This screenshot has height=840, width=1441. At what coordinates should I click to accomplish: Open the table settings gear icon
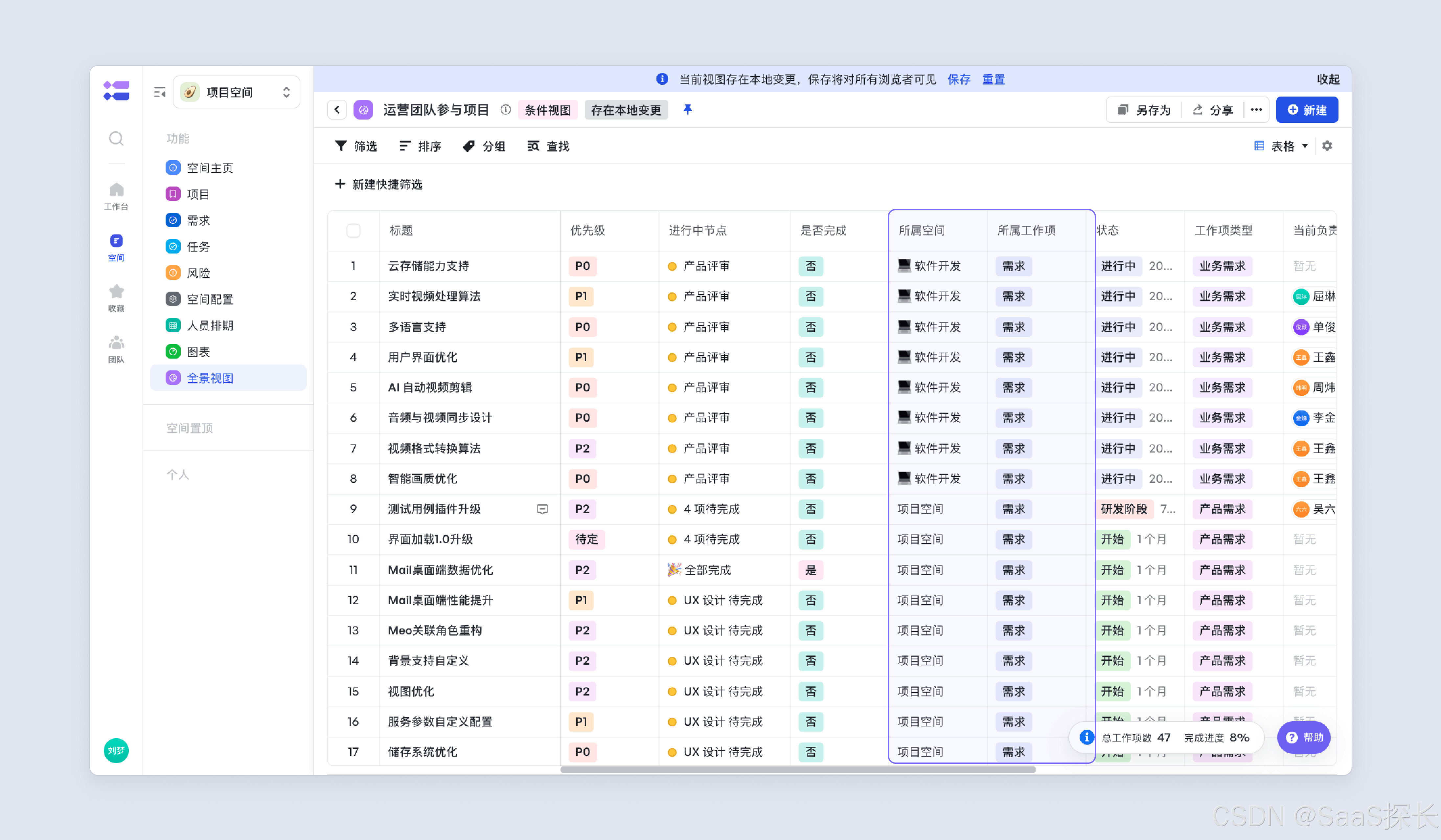(x=1327, y=146)
